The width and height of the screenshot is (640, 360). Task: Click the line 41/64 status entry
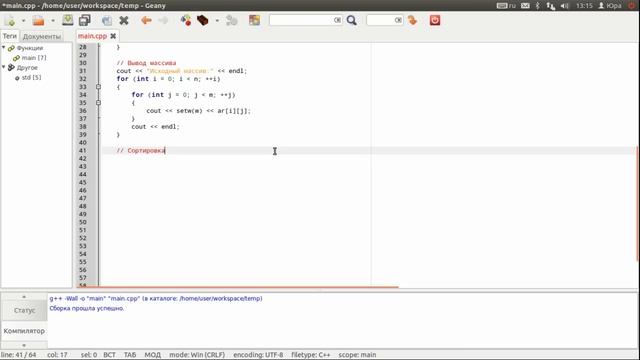(x=18, y=355)
